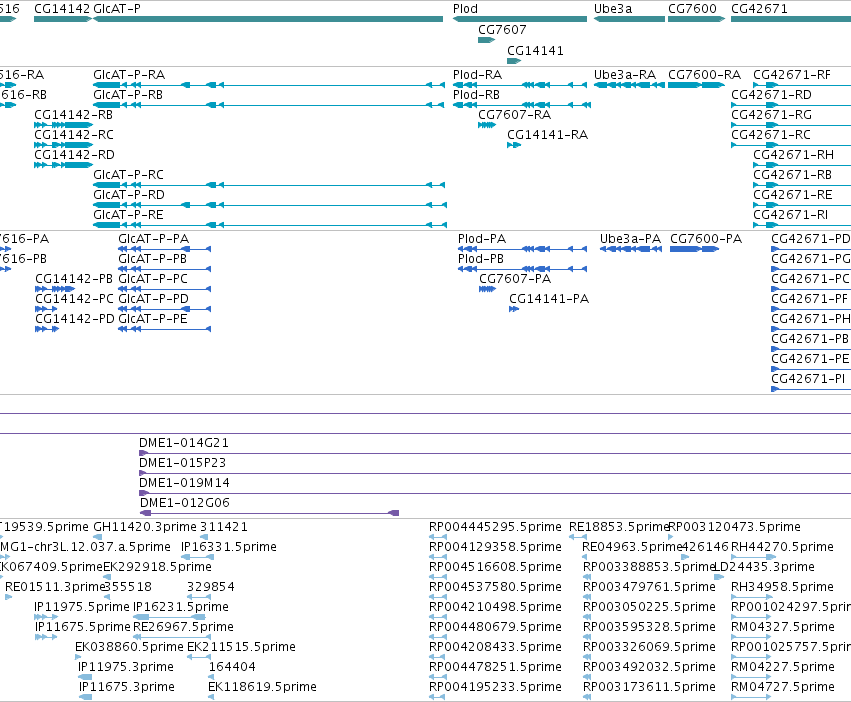Click BAC clone DME1-014G21
Screen dimensions: 851x702
click(495, 453)
